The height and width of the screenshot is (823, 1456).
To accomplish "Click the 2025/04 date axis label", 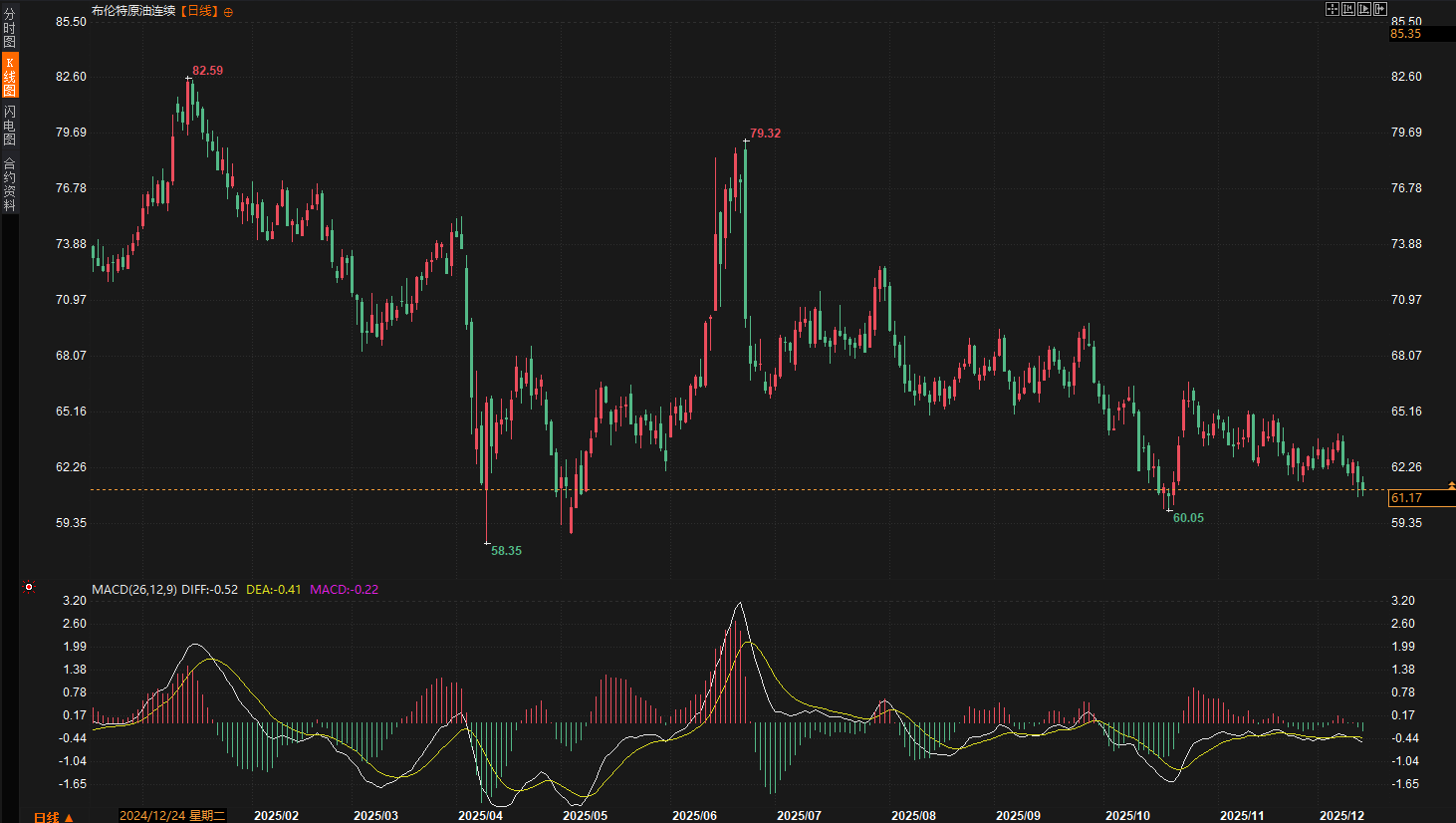I will (x=480, y=816).
